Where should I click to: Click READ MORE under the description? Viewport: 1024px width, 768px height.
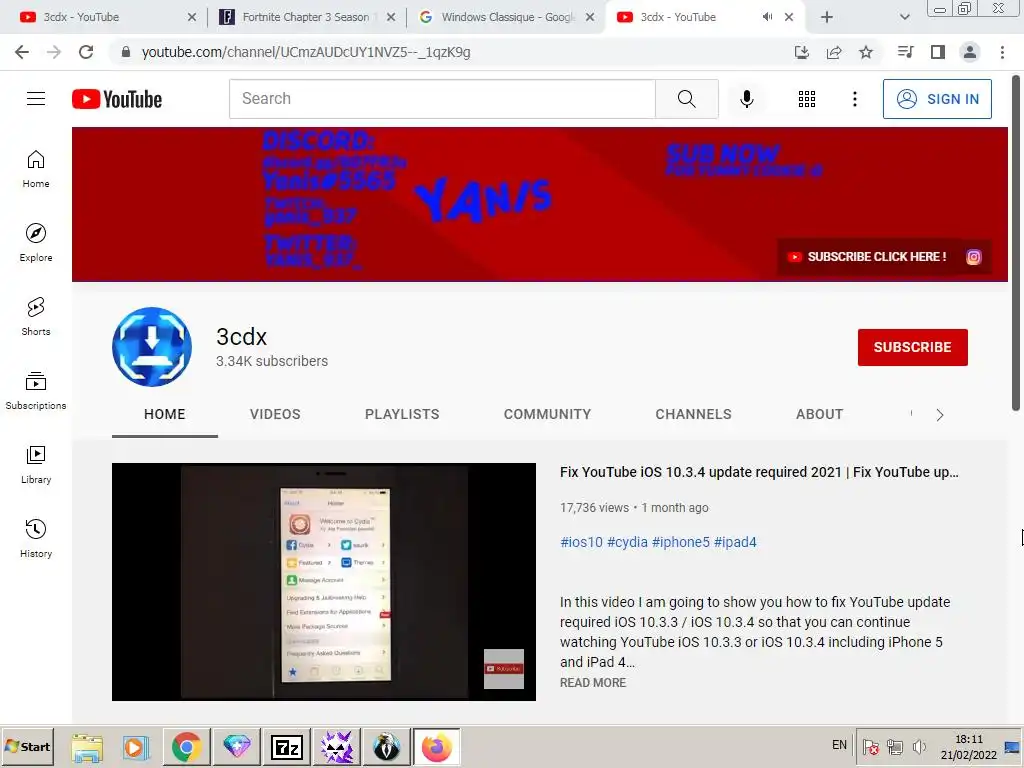[x=592, y=682]
